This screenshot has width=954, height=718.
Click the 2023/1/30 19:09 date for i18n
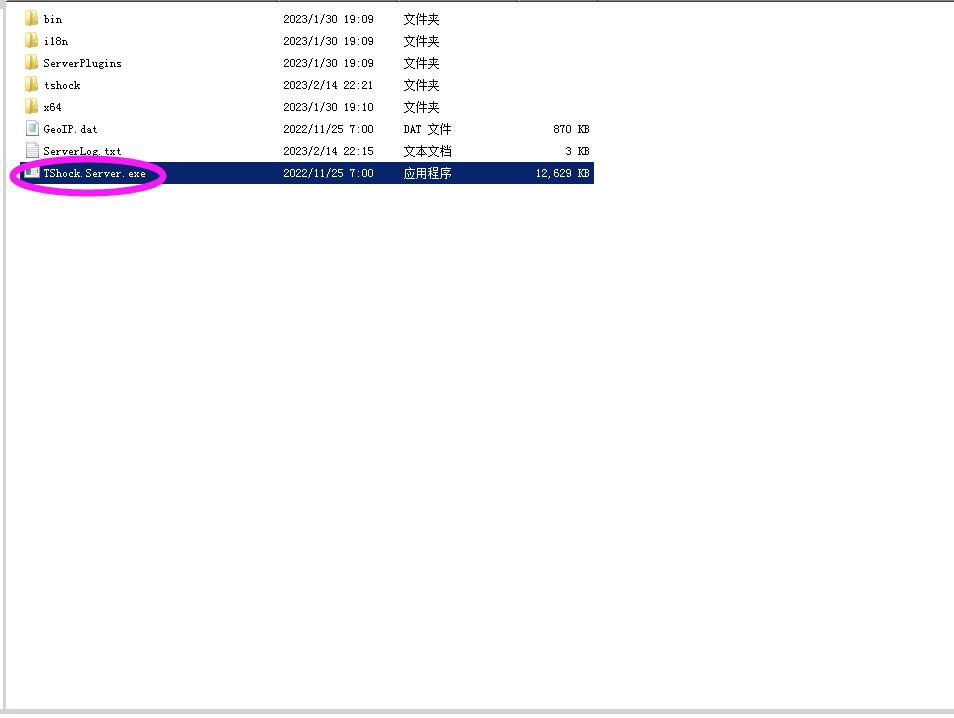[x=328, y=41]
